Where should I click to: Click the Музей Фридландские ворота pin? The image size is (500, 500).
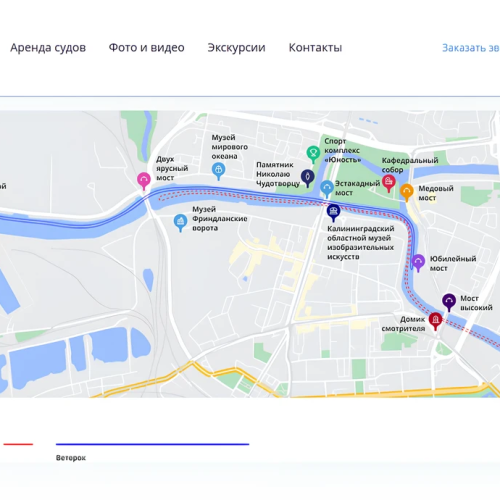tap(180, 222)
